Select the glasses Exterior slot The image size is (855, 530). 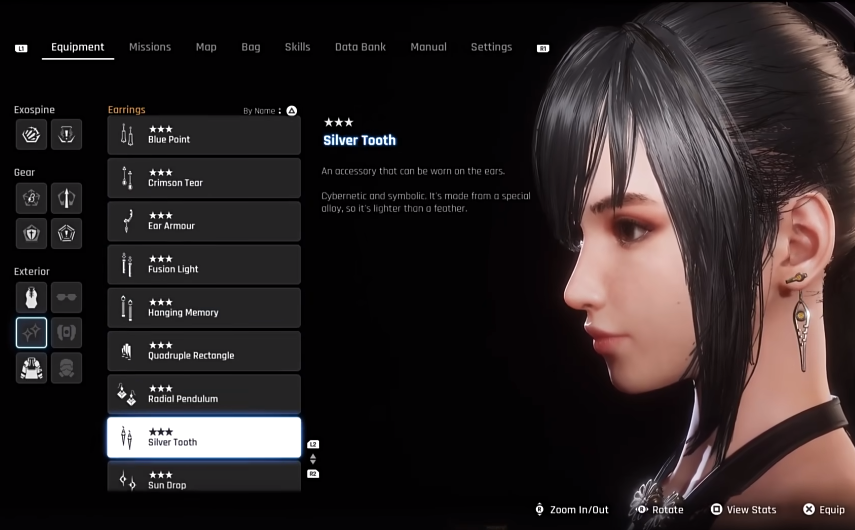pyautogui.click(x=67, y=297)
